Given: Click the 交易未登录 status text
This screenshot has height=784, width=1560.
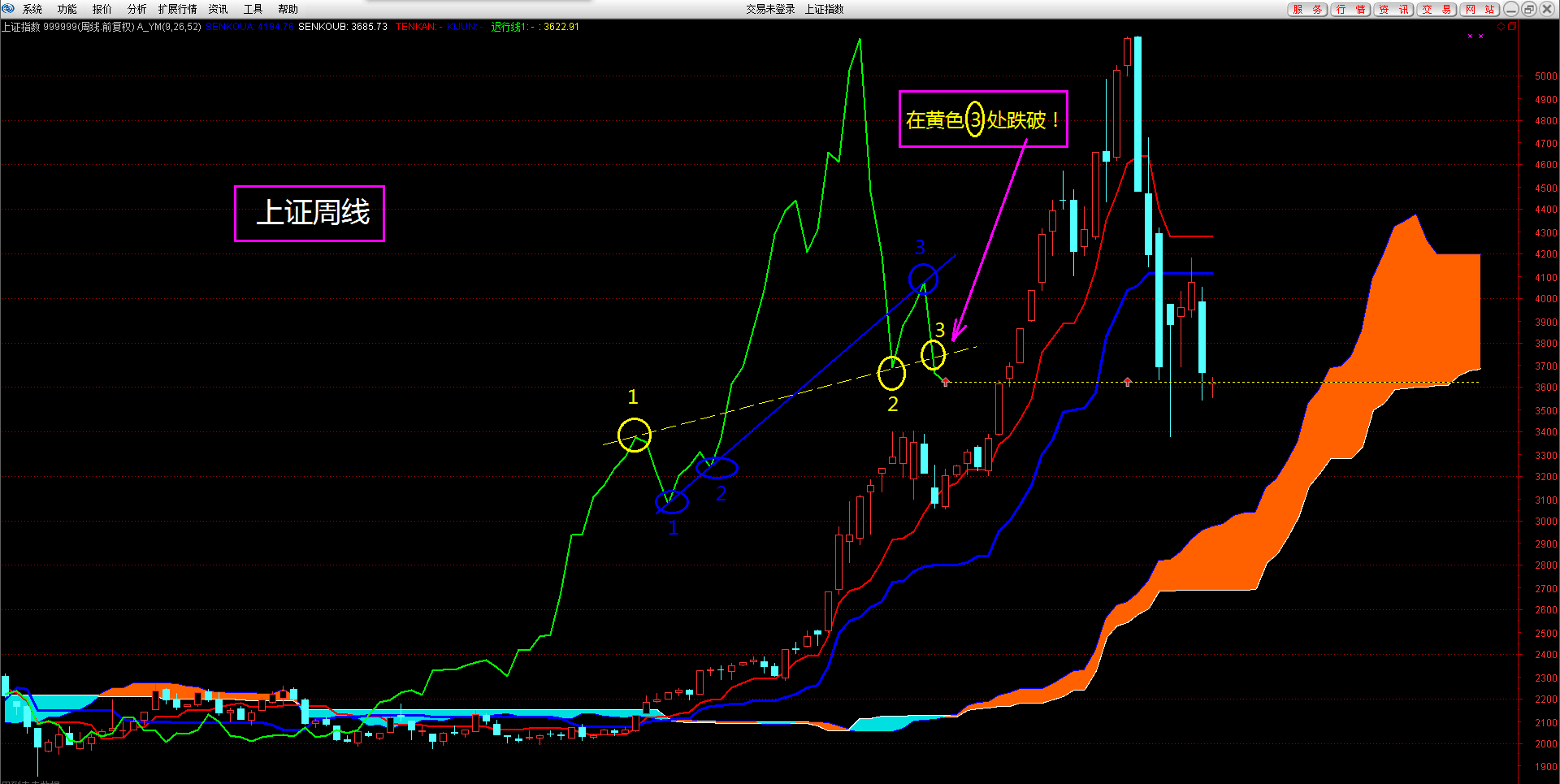Looking at the screenshot, I should pyautogui.click(x=770, y=9).
